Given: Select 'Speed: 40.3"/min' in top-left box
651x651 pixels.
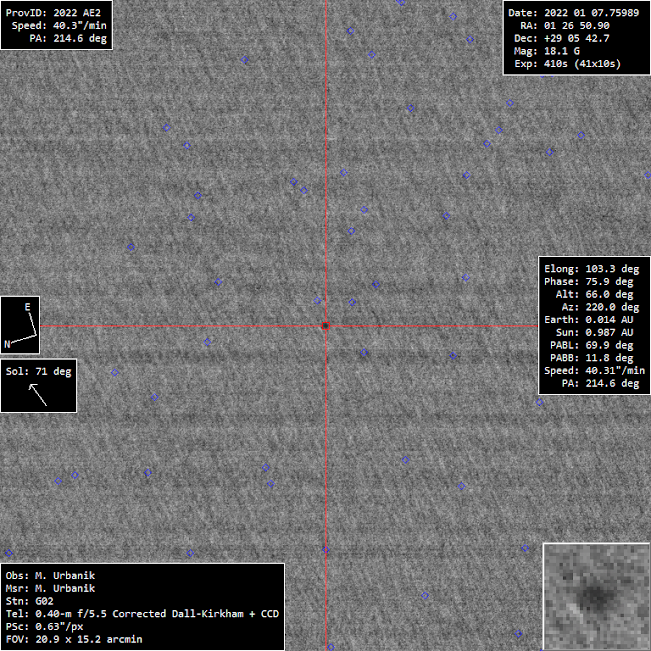Looking at the screenshot, I should point(59,25).
